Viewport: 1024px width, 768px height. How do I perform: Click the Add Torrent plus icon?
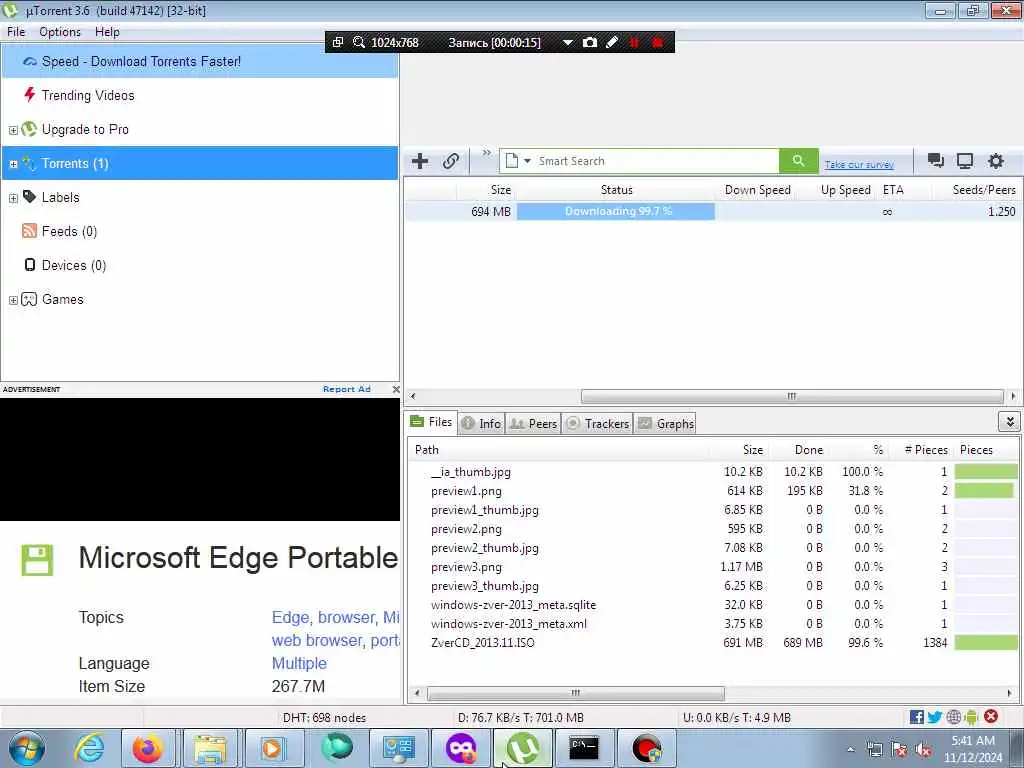pos(420,161)
